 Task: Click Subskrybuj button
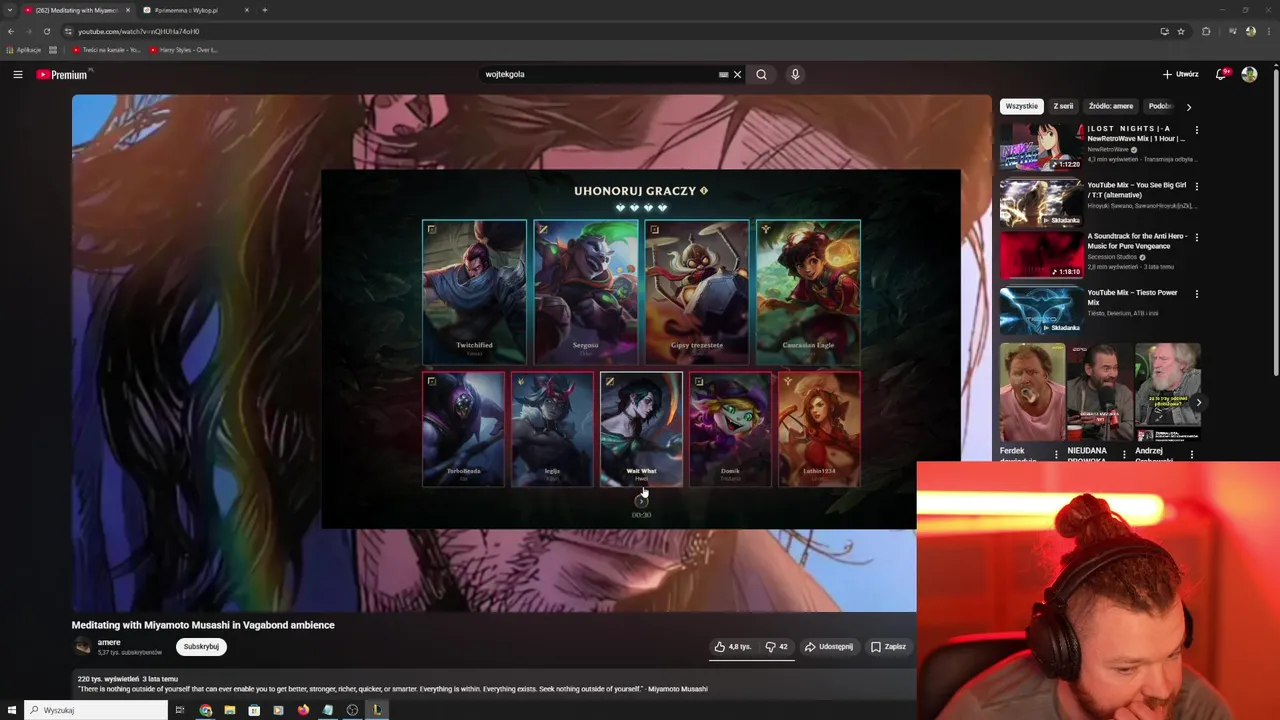[201, 647]
